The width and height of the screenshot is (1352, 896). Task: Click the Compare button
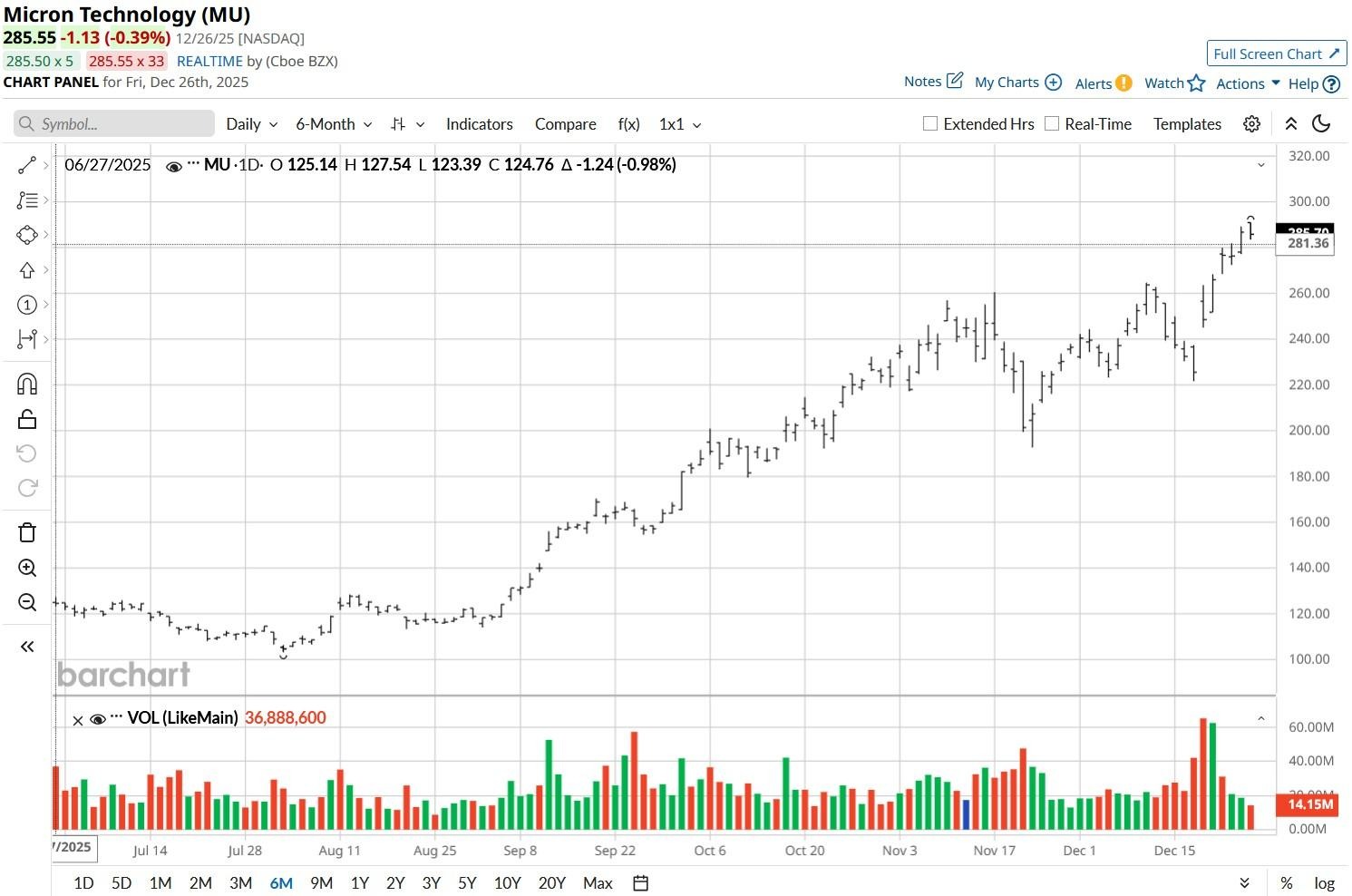[565, 124]
